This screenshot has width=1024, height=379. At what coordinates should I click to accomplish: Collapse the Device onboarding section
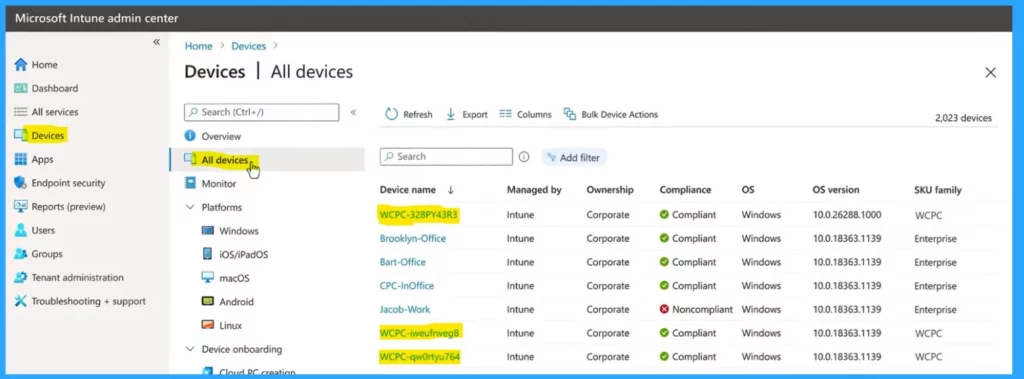click(x=190, y=349)
